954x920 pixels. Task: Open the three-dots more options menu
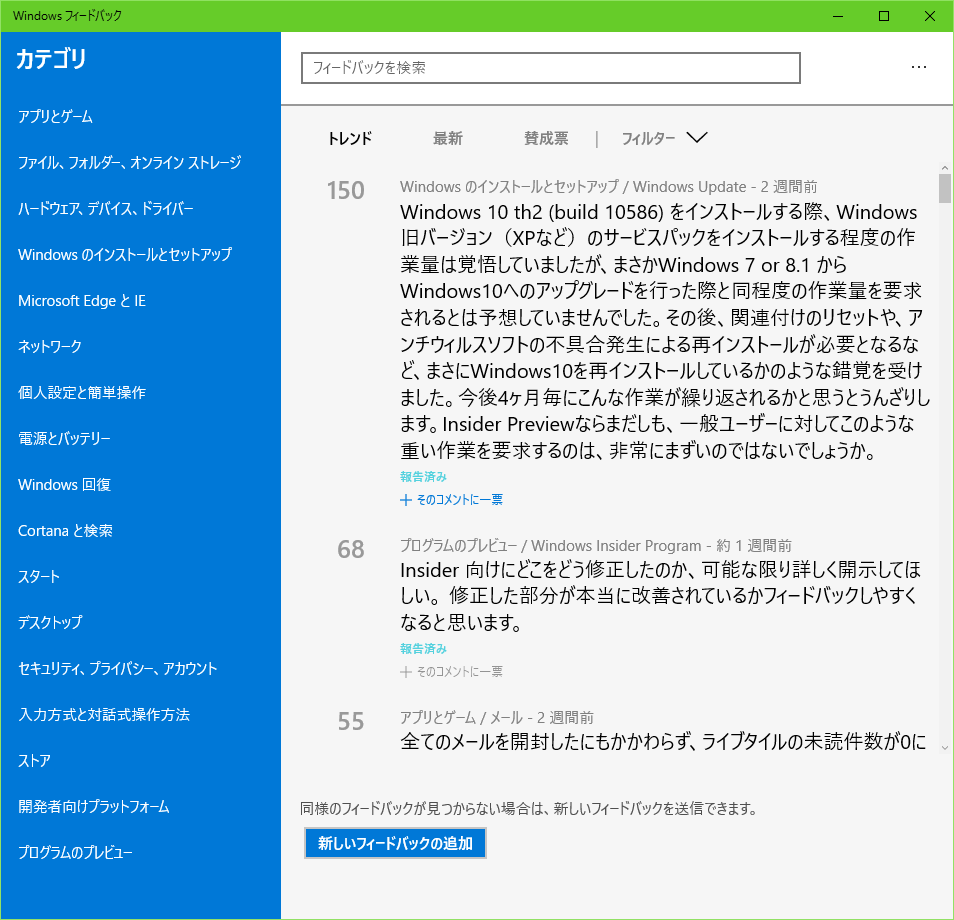[919, 67]
